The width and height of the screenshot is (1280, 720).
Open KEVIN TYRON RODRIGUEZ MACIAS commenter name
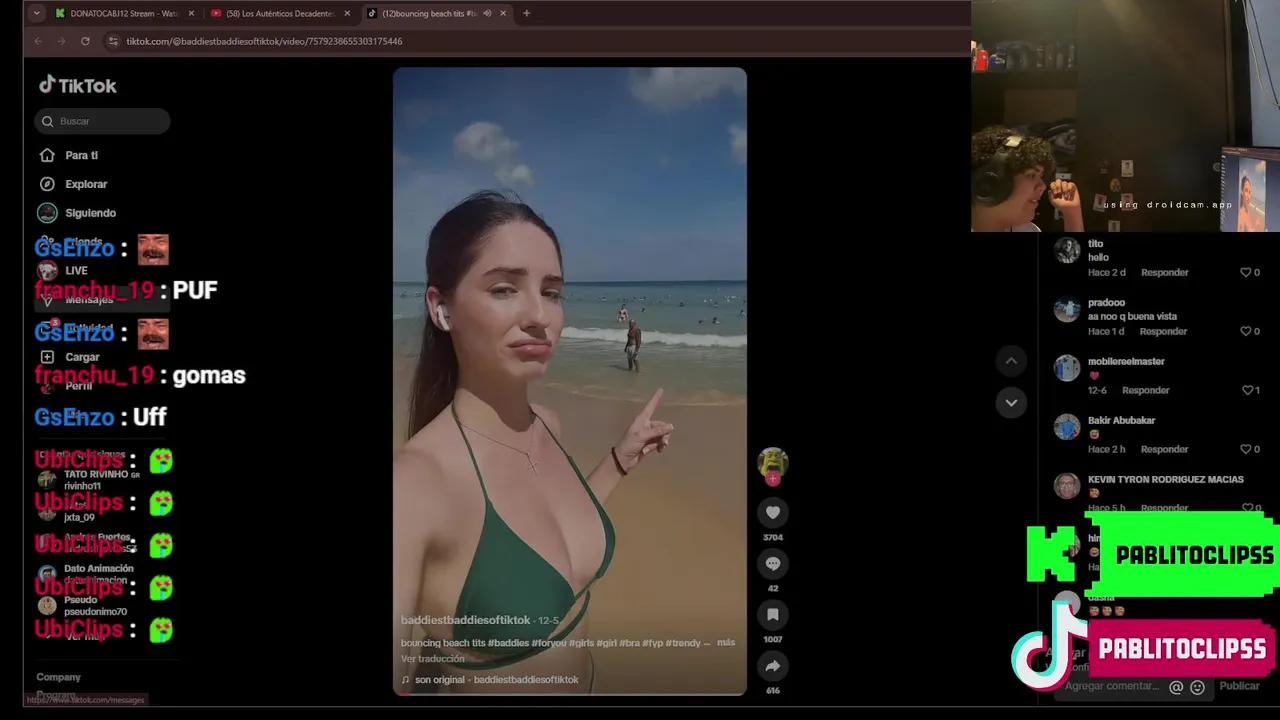point(1166,479)
